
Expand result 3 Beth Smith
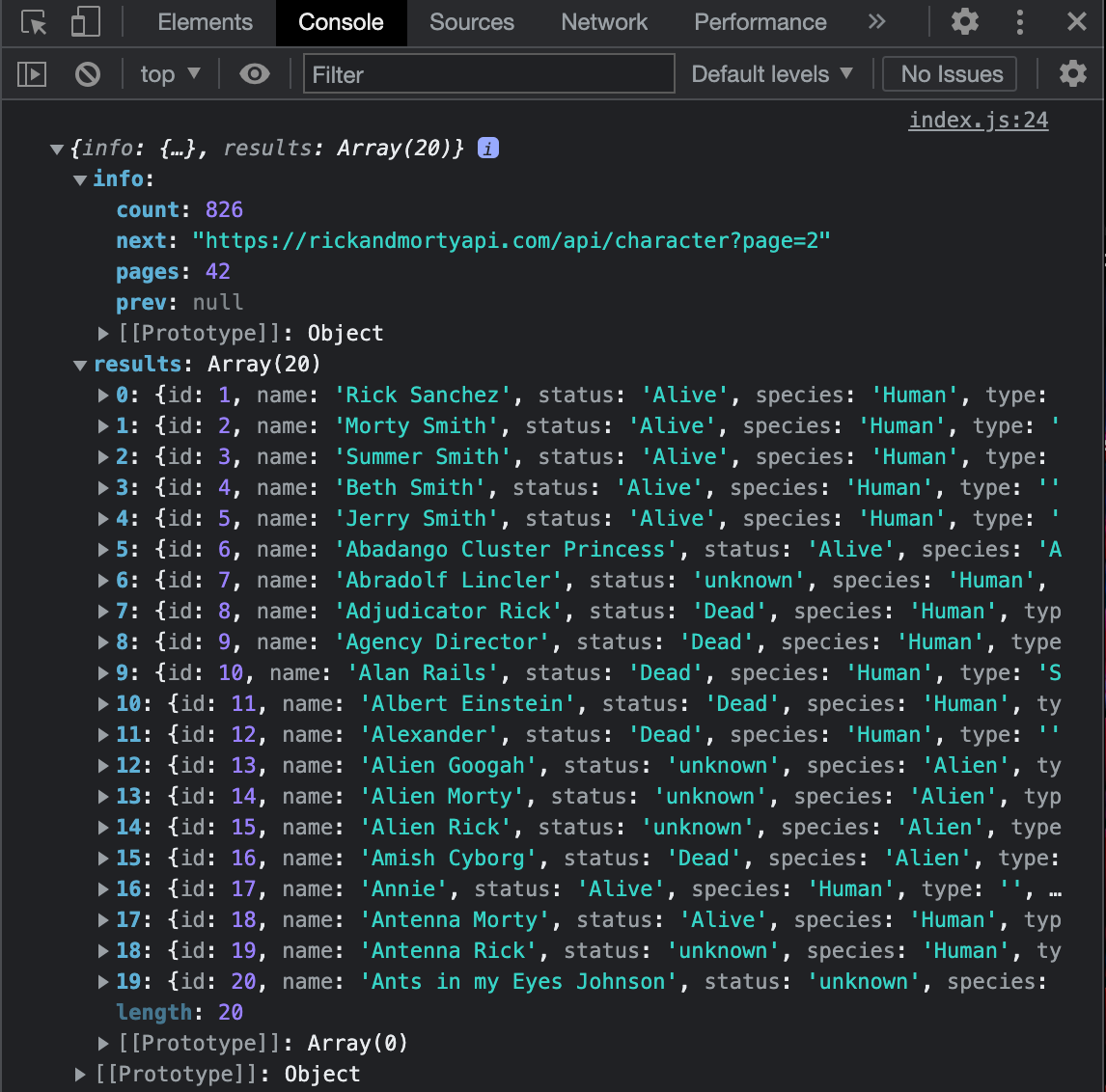pos(103,487)
